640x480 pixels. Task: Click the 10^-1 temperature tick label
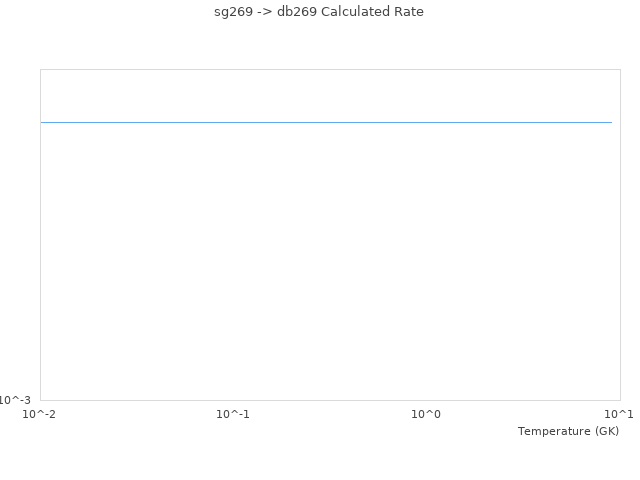(233, 414)
